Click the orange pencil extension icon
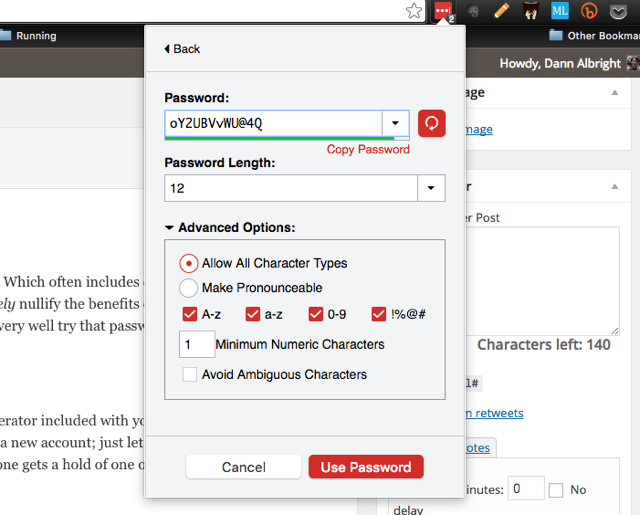This screenshot has width=640, height=515. point(502,11)
